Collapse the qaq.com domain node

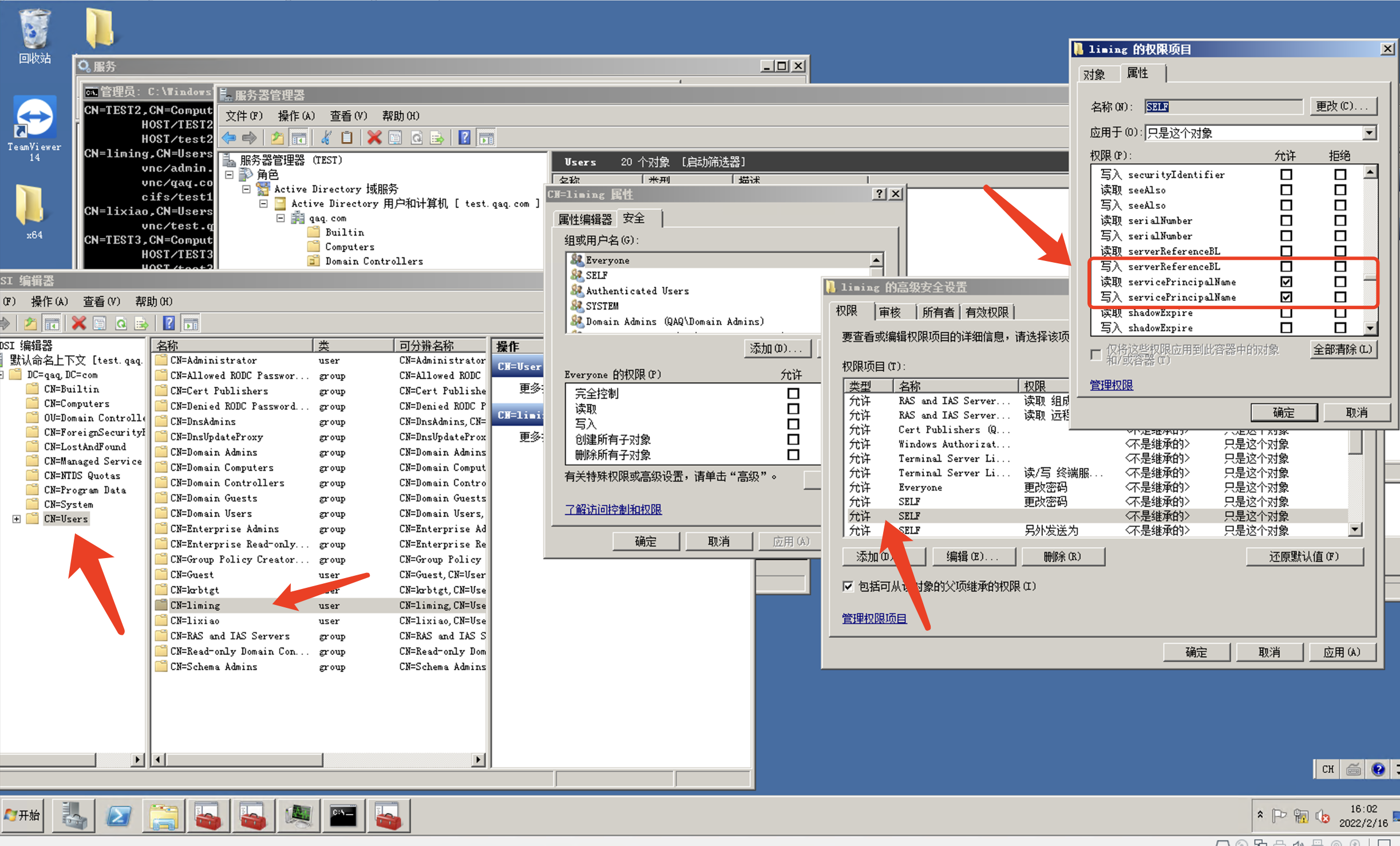click(x=280, y=218)
